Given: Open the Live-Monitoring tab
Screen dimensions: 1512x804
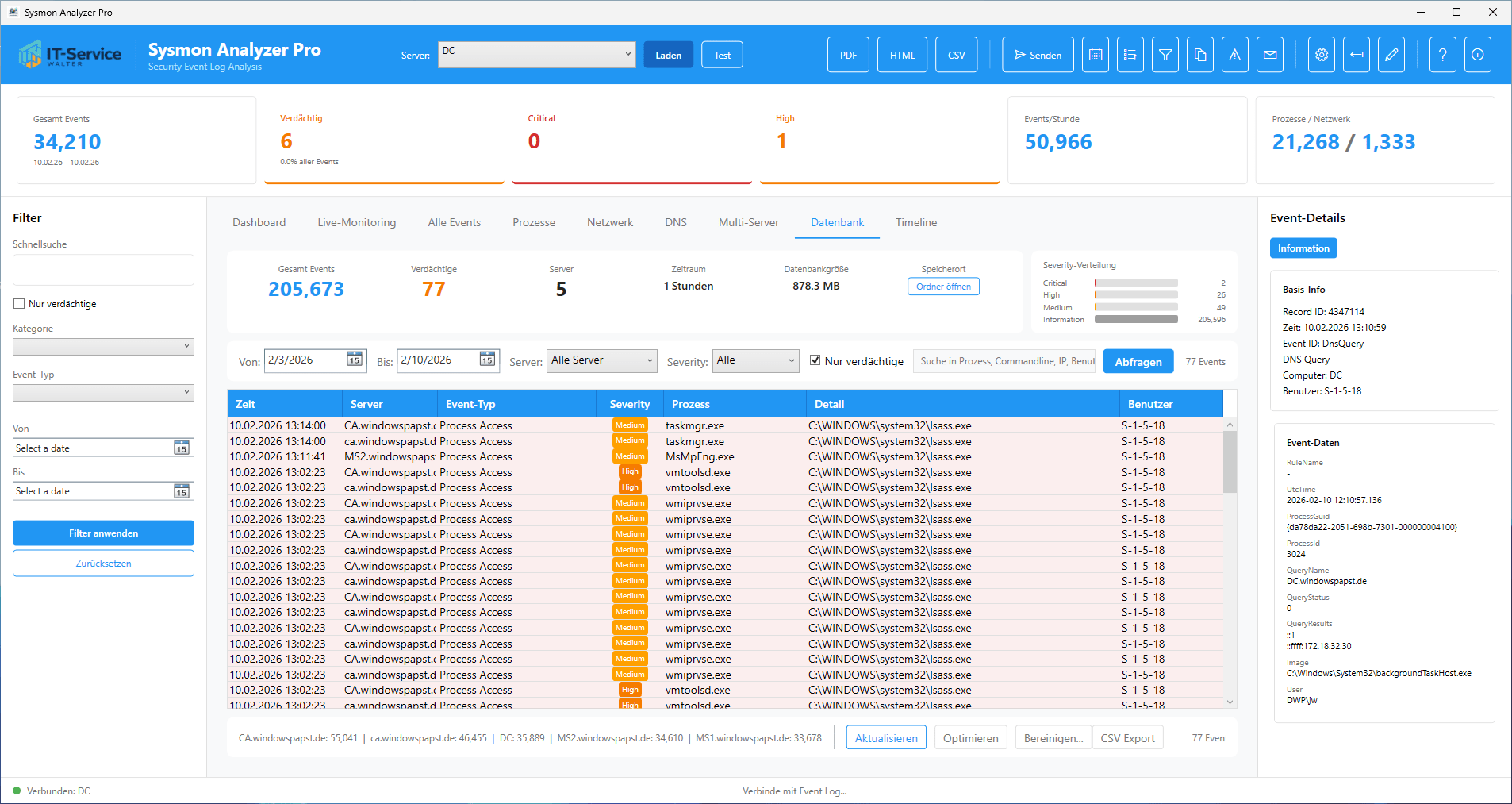Looking at the screenshot, I should 357,222.
